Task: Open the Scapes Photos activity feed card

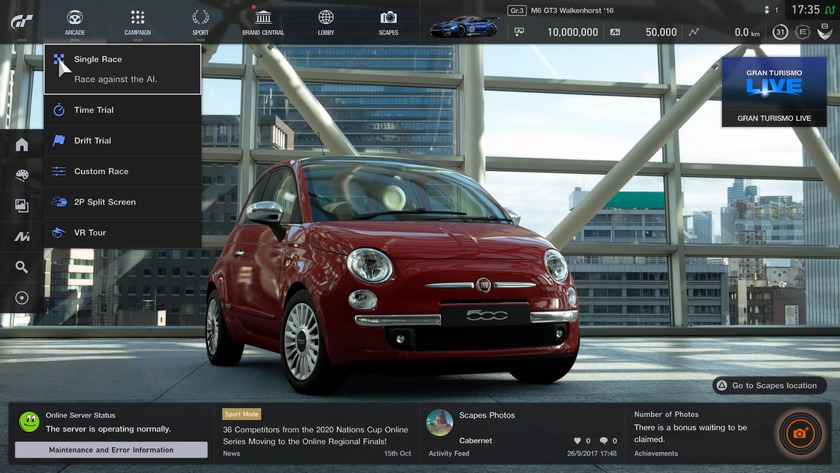Action: [x=522, y=434]
